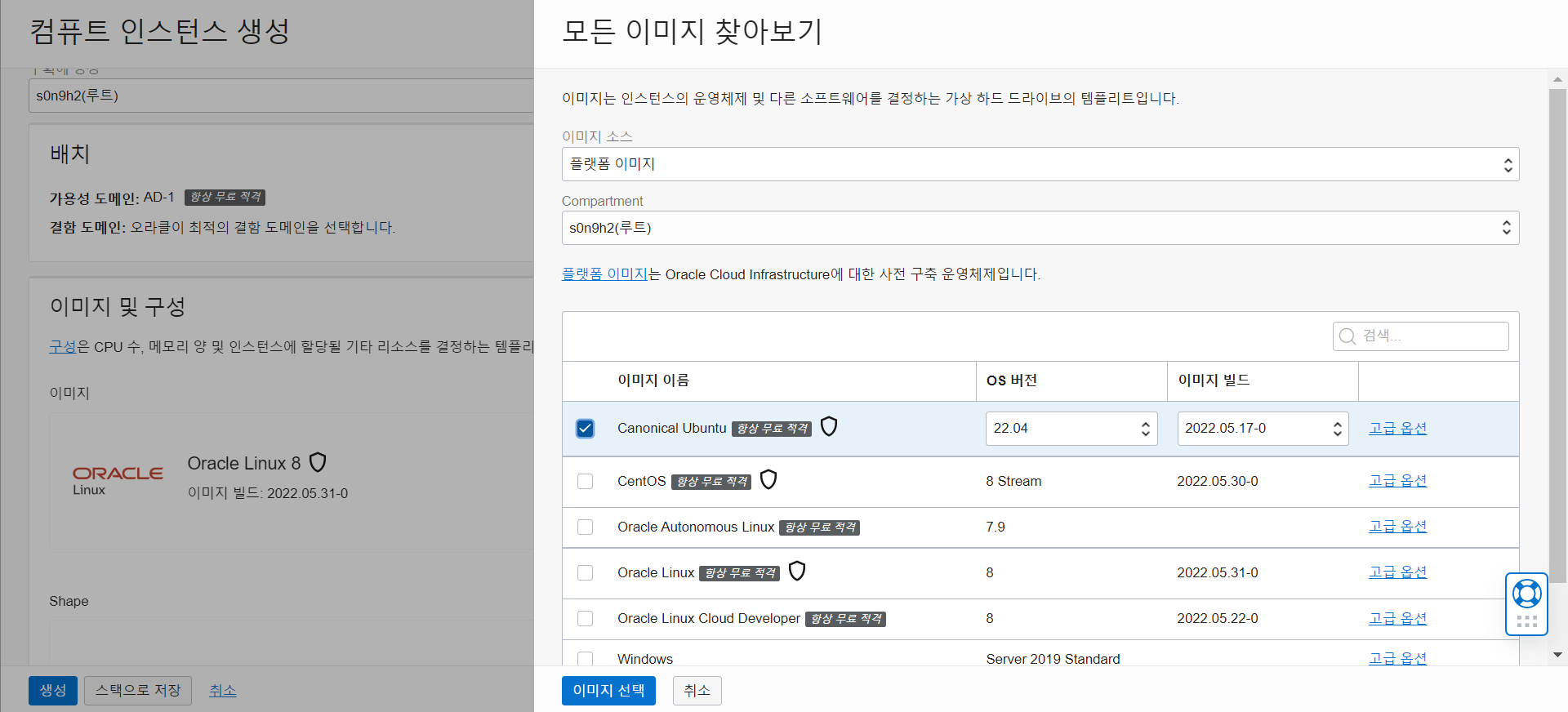Click the 취소 link on the create instance page
Image resolution: width=1568 pixels, height=712 pixels.
222,691
